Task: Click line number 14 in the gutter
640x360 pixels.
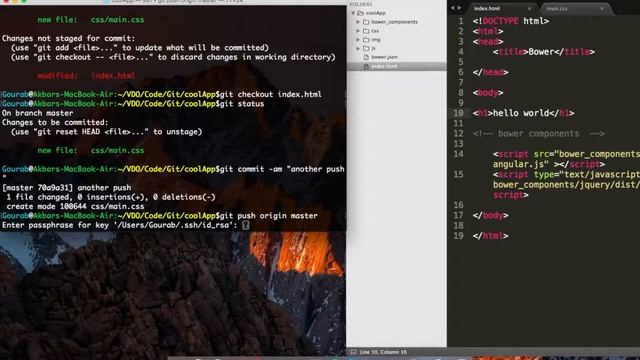Action: [458, 154]
